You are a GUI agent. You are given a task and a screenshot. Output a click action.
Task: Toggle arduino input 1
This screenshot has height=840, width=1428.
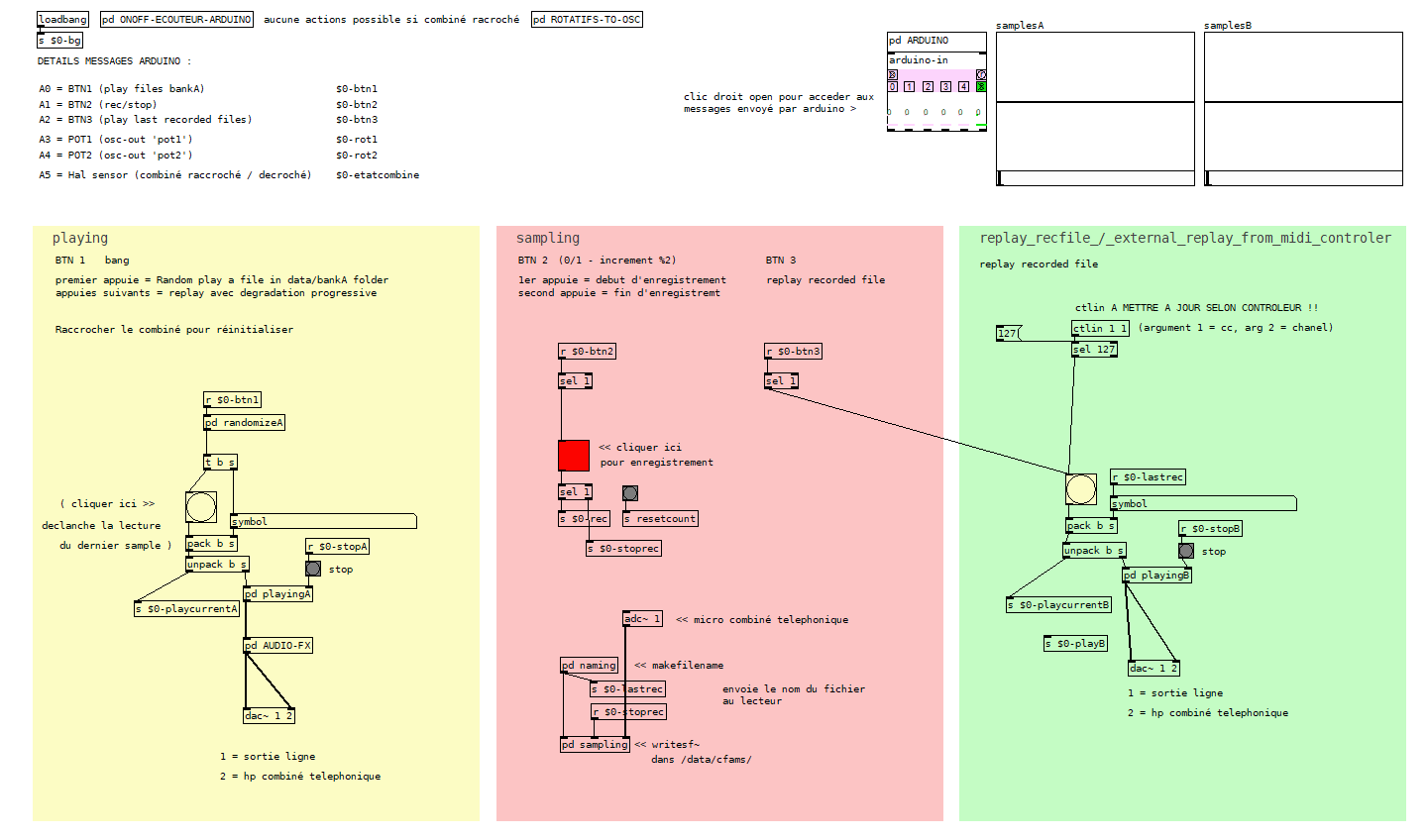coord(910,87)
